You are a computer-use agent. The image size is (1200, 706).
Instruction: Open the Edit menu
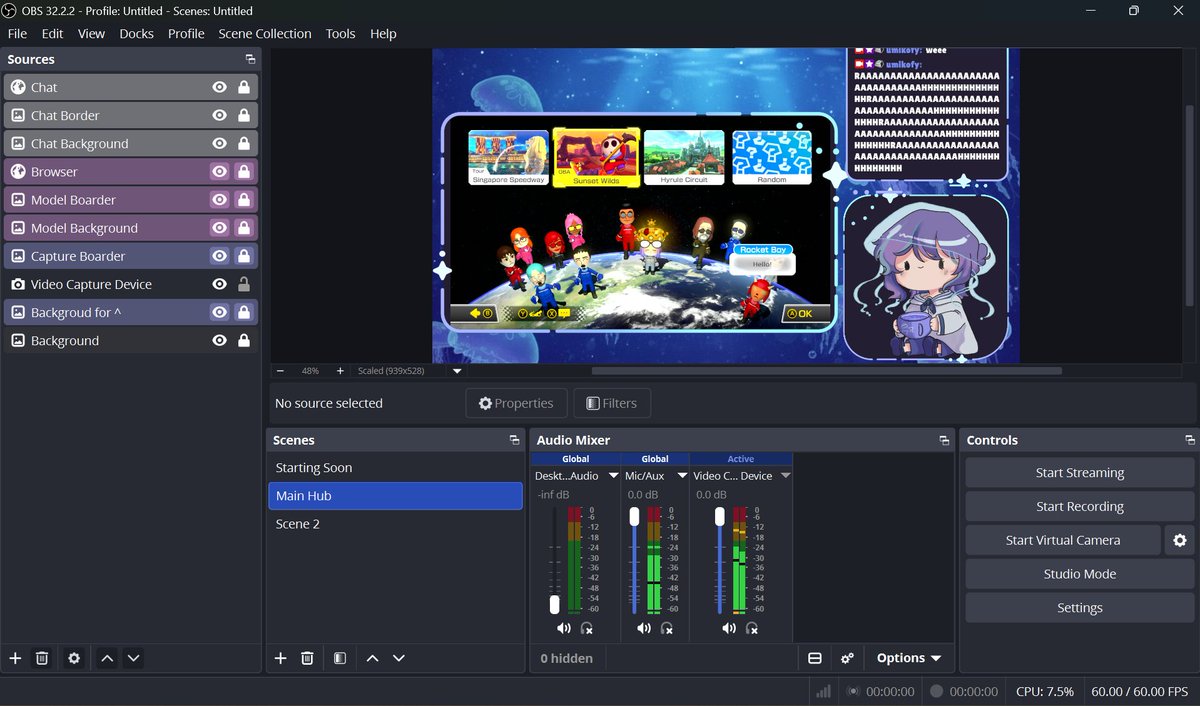[52, 33]
